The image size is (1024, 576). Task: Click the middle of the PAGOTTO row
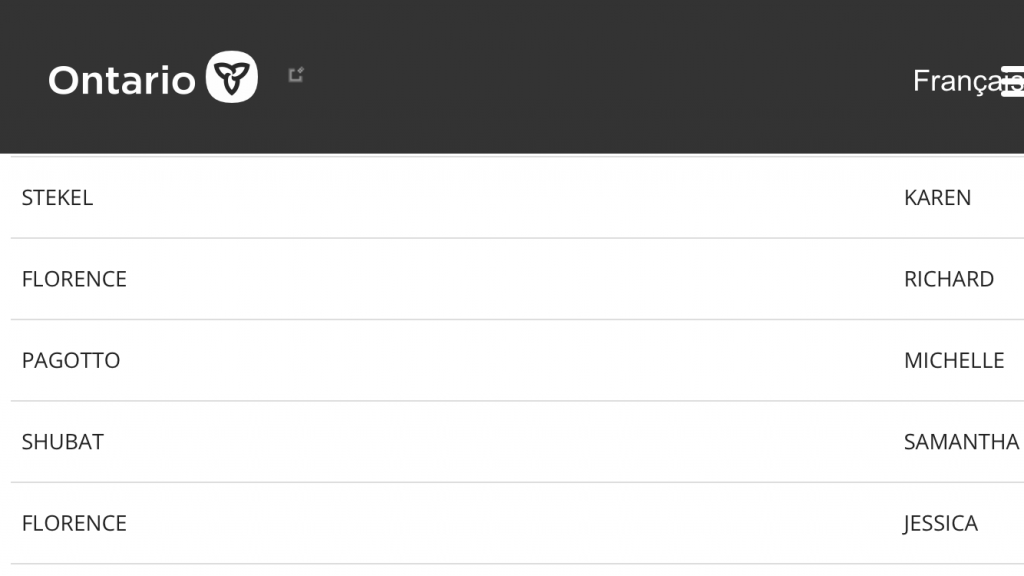coord(512,361)
